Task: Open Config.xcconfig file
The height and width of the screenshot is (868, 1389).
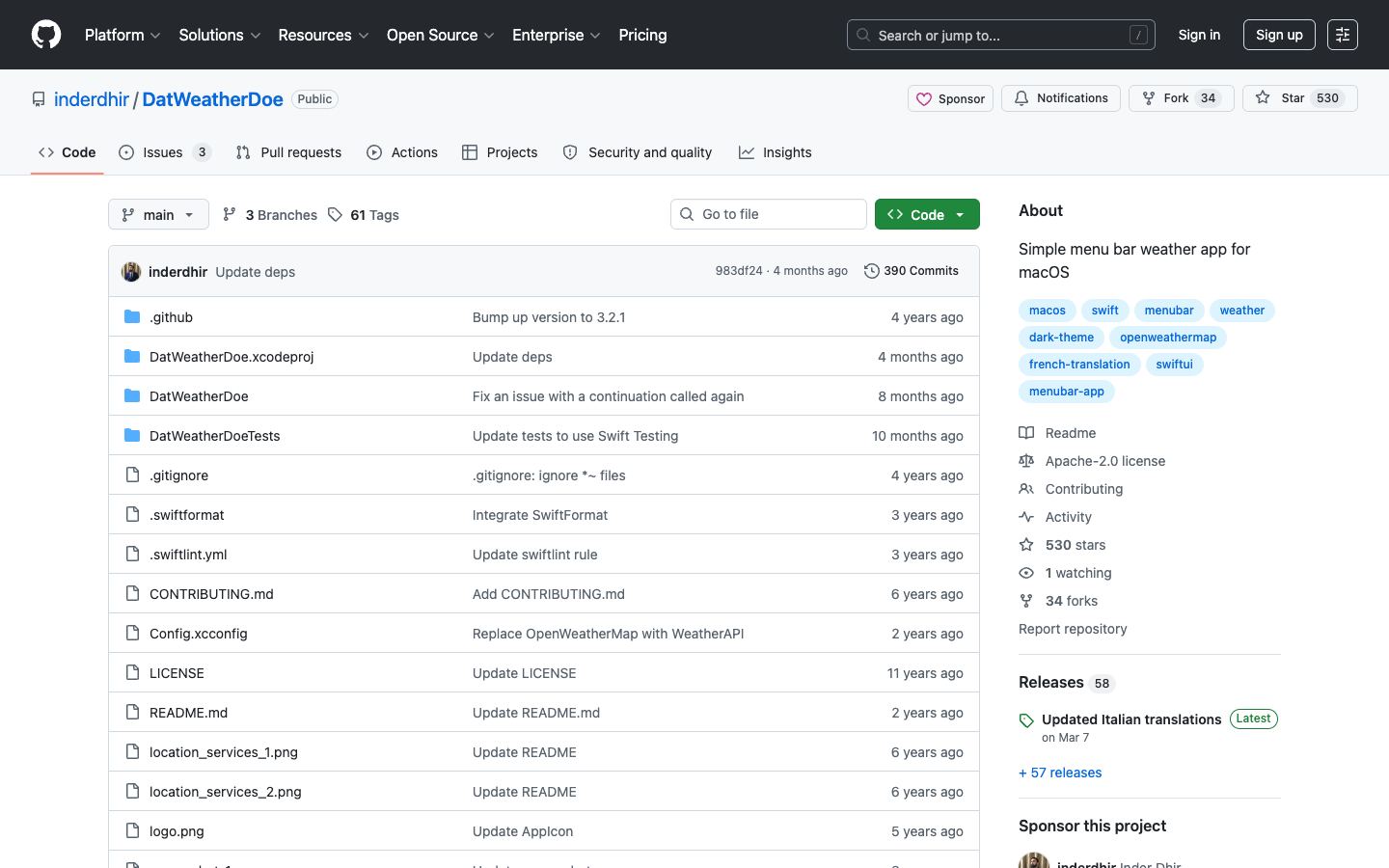Action: pyautogui.click(x=199, y=634)
